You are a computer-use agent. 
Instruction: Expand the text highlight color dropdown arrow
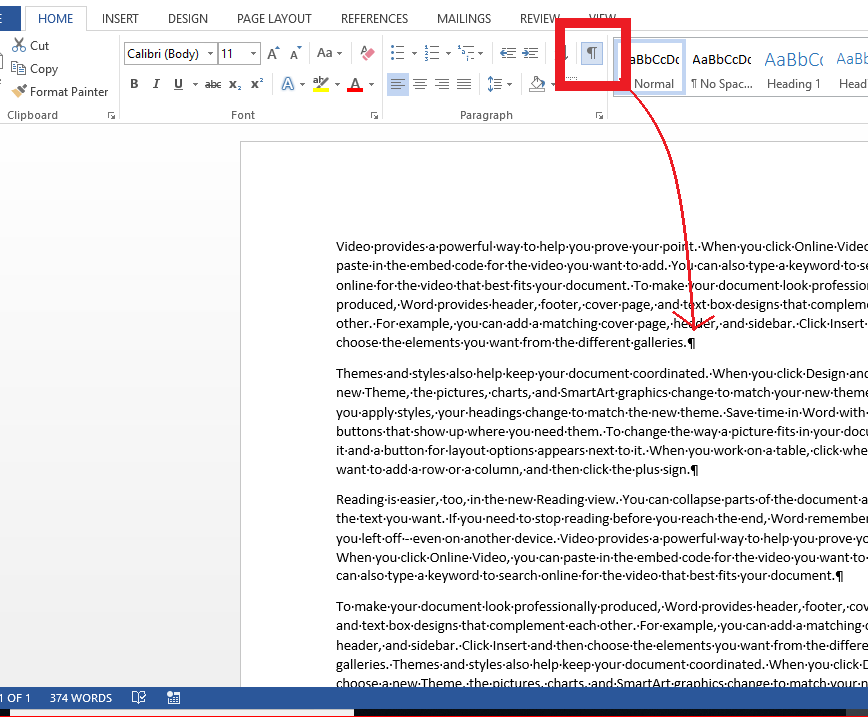point(337,84)
